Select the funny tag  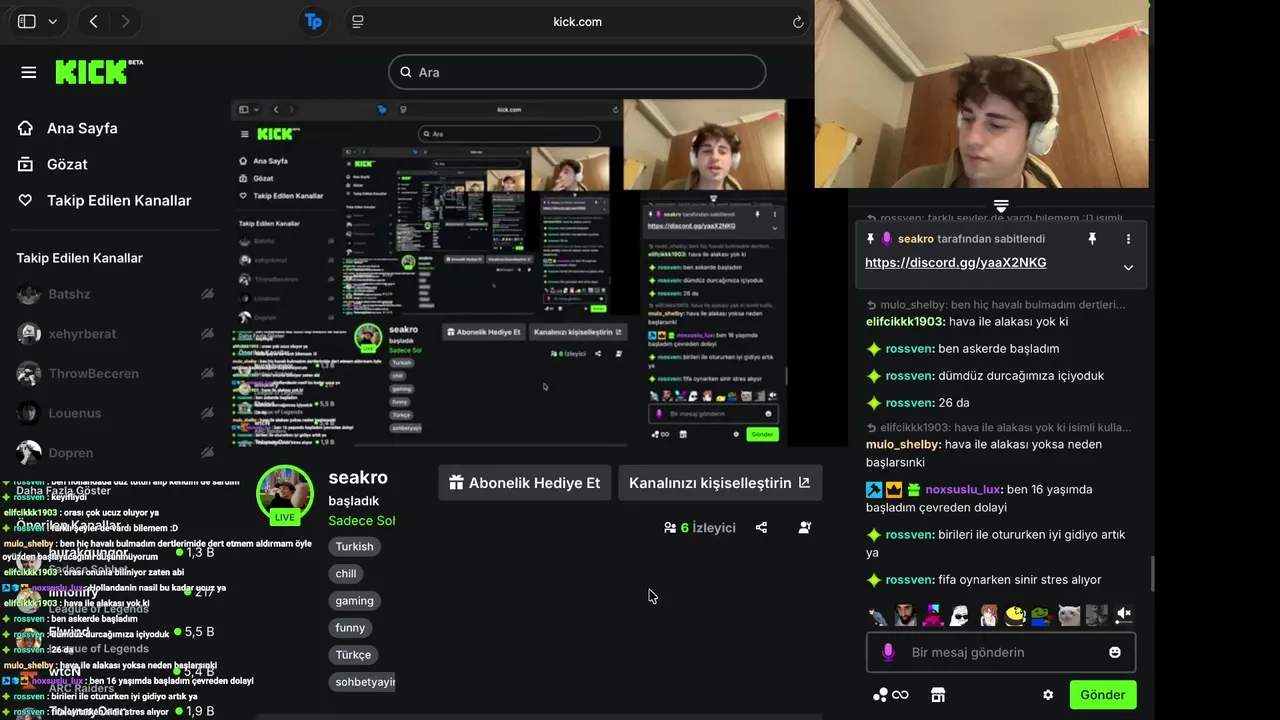tap(350, 628)
